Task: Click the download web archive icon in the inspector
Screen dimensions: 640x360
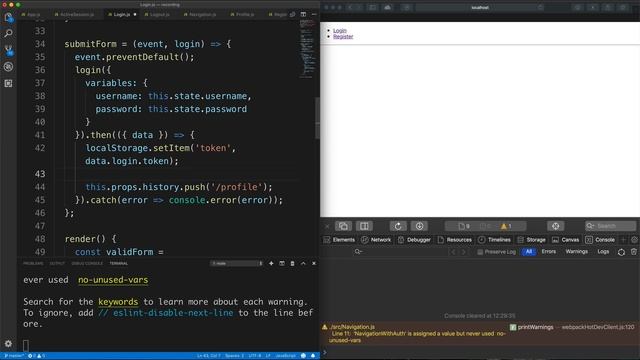Action: [419, 226]
